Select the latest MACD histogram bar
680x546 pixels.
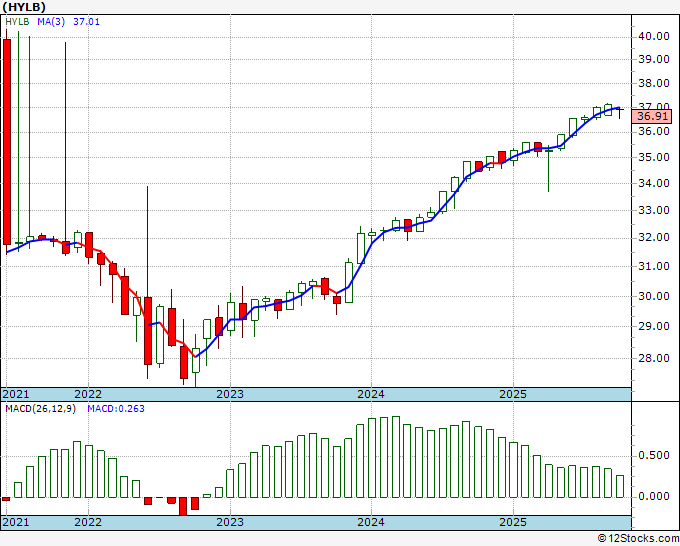[x=620, y=487]
